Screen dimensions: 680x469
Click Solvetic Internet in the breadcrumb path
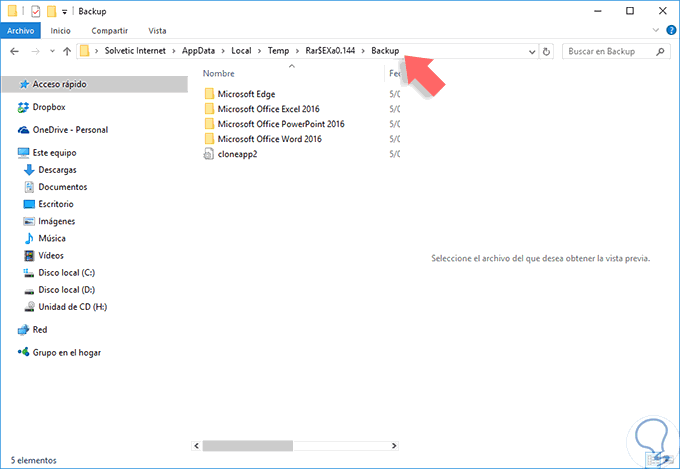[135, 51]
